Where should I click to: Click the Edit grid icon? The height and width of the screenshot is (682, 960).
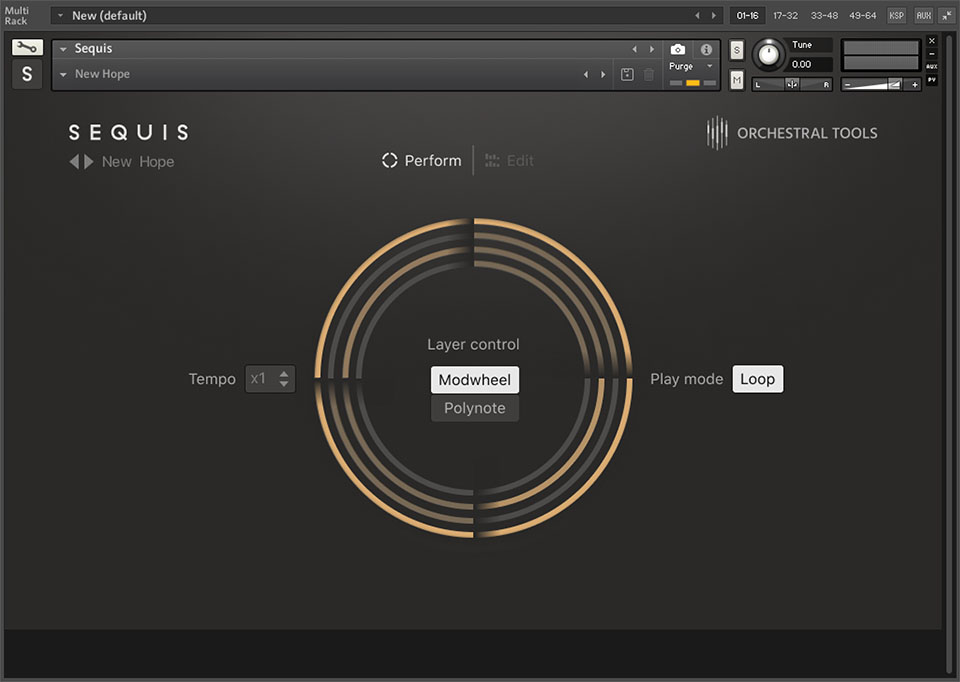pos(492,160)
